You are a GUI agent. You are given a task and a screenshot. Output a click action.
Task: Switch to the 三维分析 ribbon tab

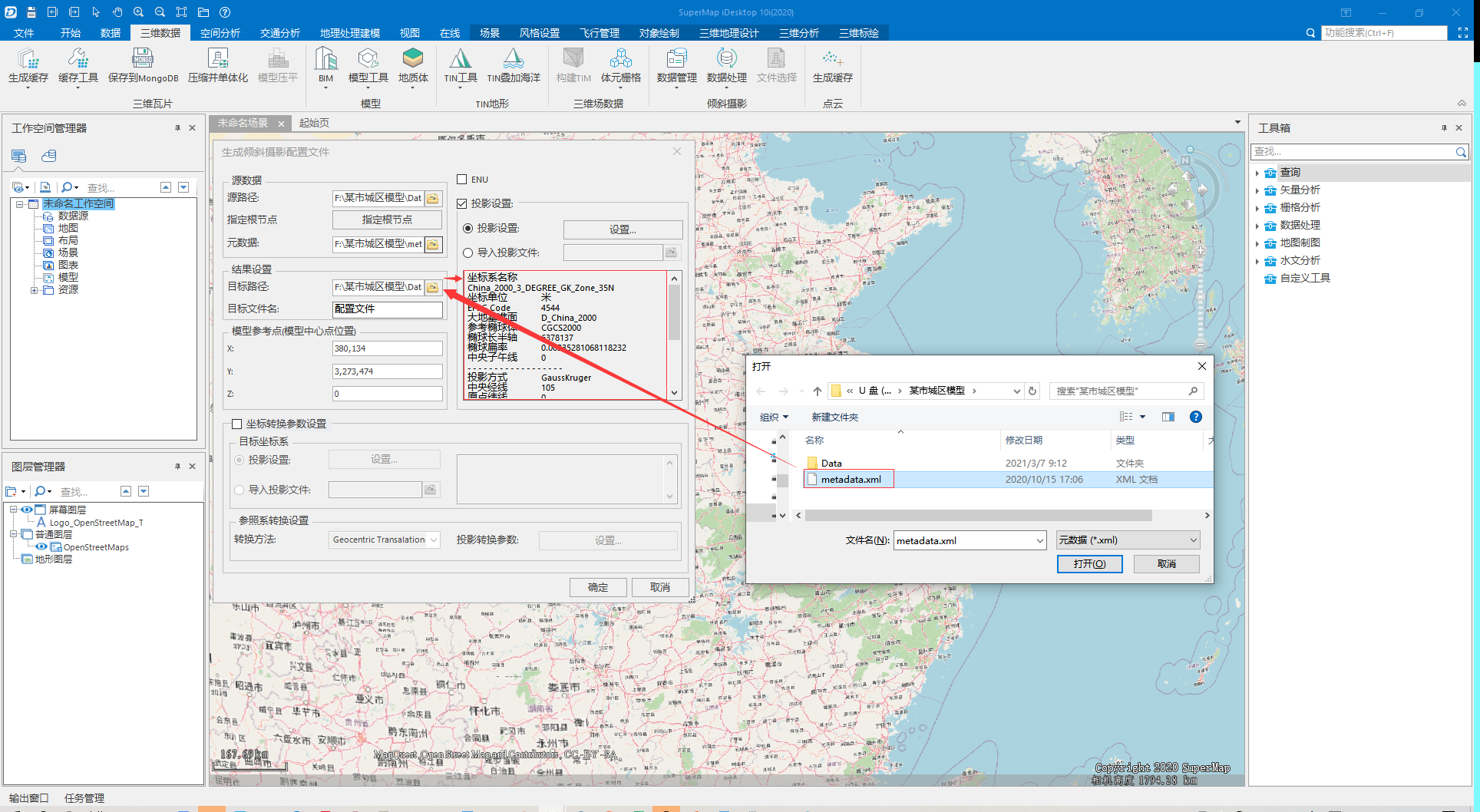point(798,33)
